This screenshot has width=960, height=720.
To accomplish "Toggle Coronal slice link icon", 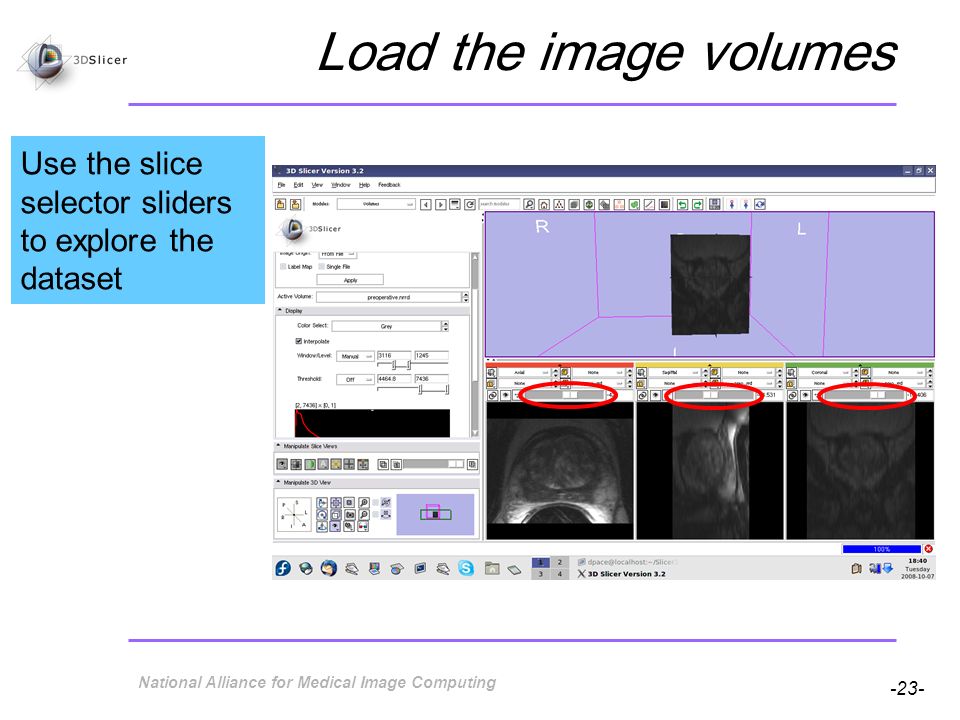I will (793, 396).
